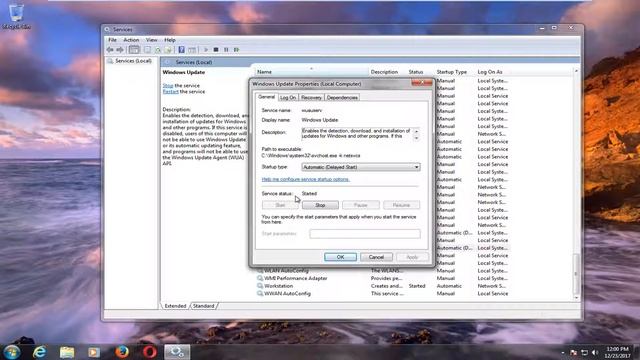
Task: Click the volume speaker tray icon
Action: click(x=595, y=352)
